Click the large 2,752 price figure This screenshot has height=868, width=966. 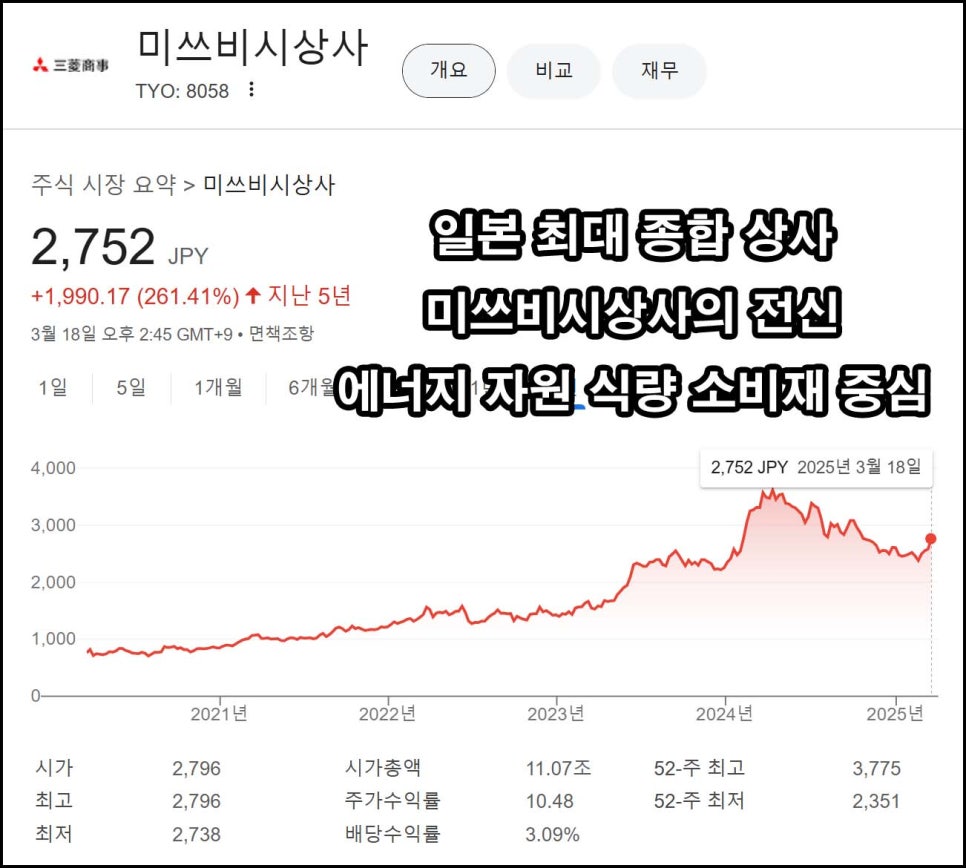pyautogui.click(x=93, y=247)
